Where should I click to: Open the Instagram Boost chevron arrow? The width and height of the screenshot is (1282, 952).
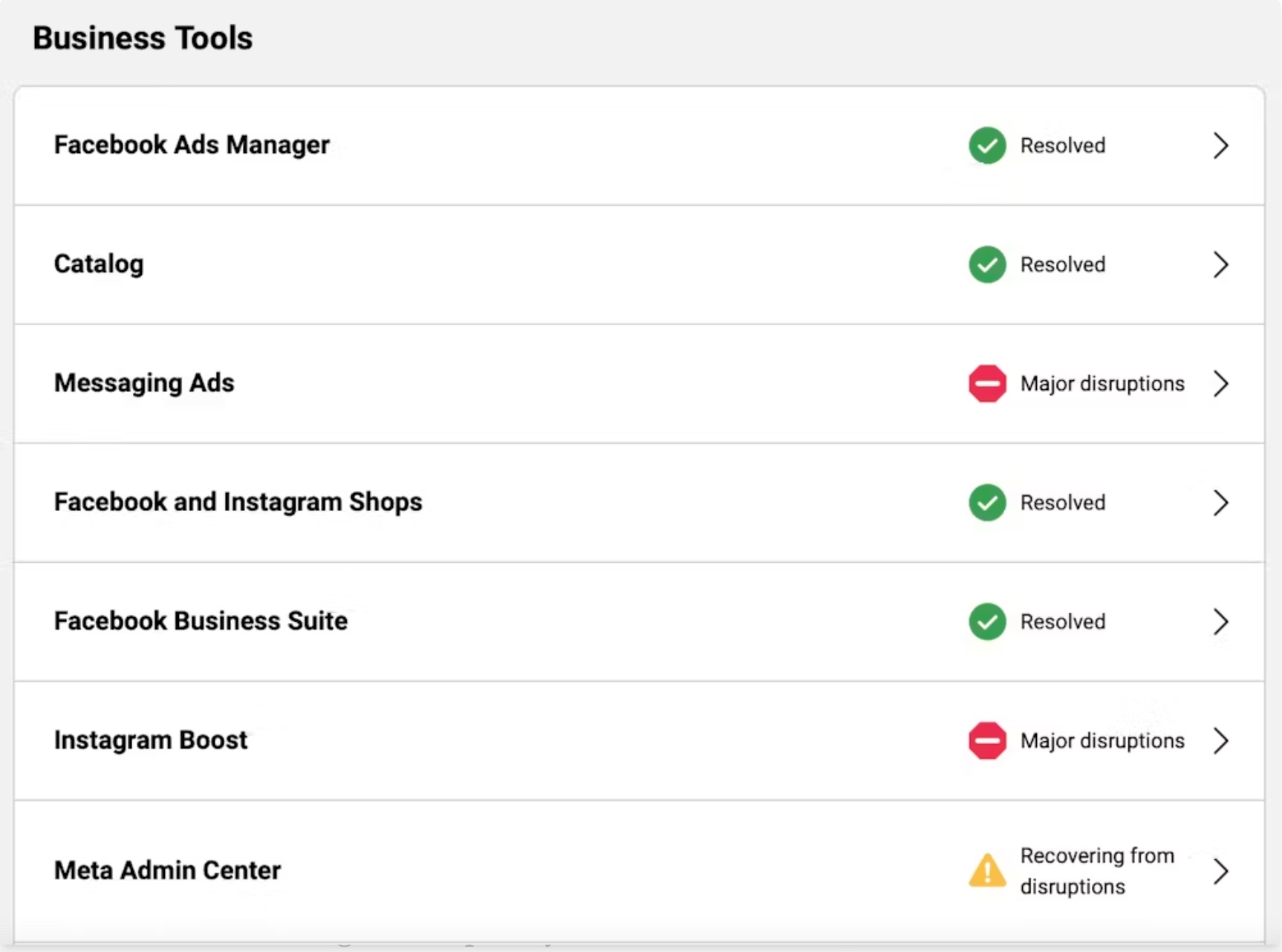click(x=1220, y=740)
